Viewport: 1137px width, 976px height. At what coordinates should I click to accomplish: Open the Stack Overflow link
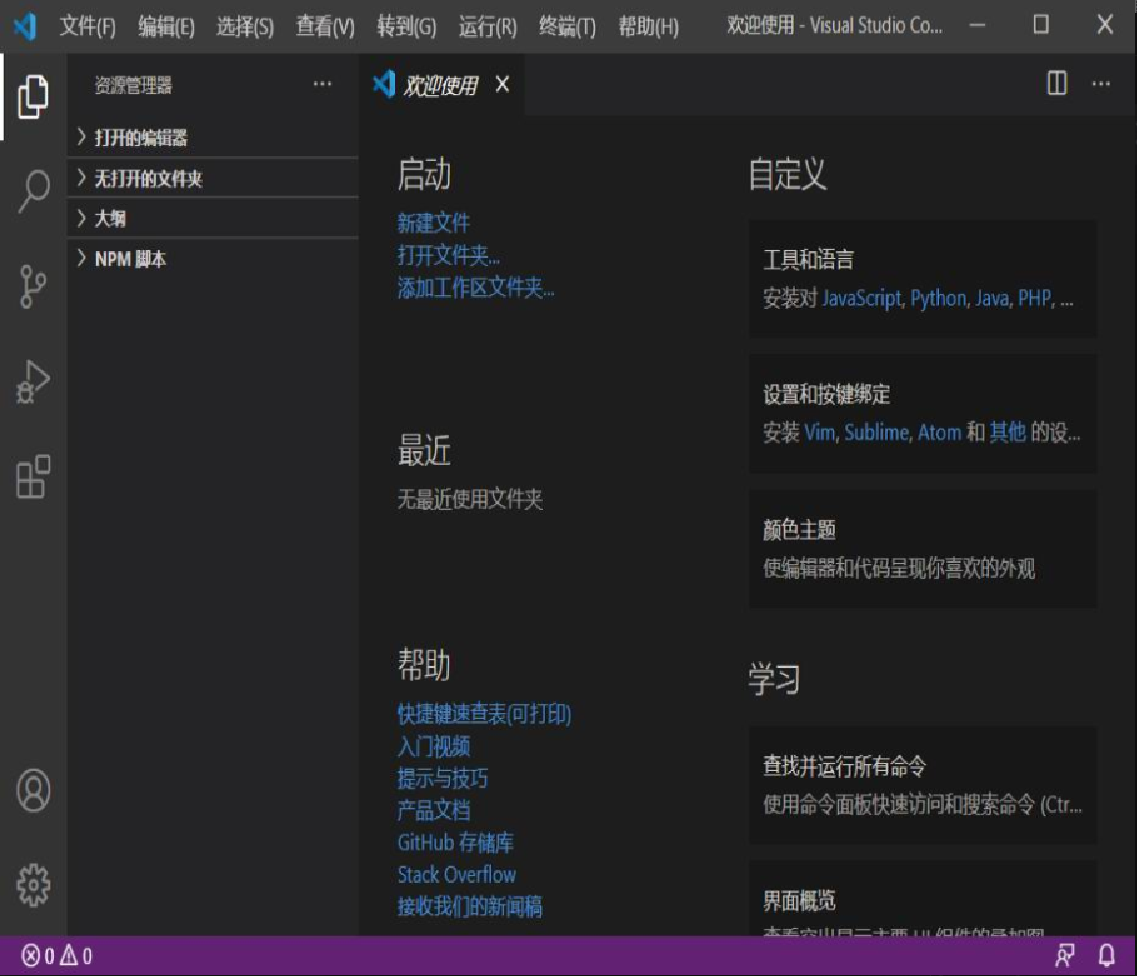(x=456, y=874)
